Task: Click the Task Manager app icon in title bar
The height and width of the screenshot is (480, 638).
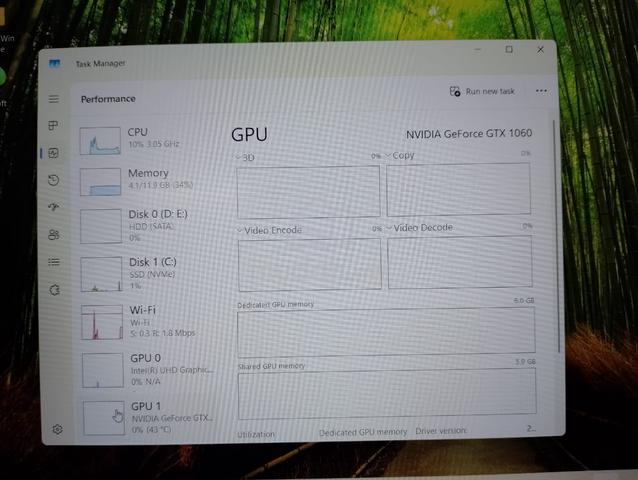Action: point(55,63)
